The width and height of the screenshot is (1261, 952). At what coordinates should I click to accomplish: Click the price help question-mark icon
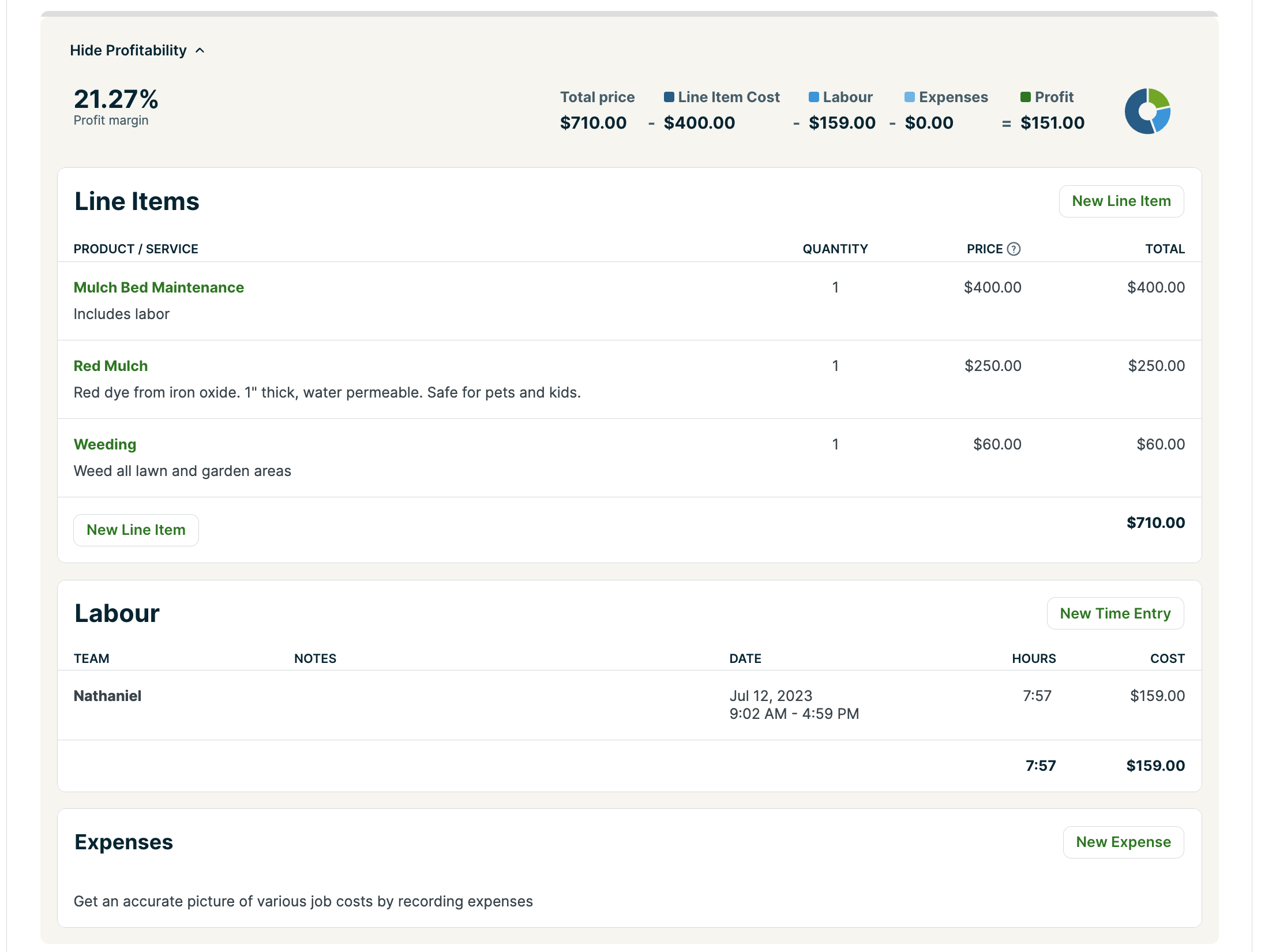(x=1014, y=249)
